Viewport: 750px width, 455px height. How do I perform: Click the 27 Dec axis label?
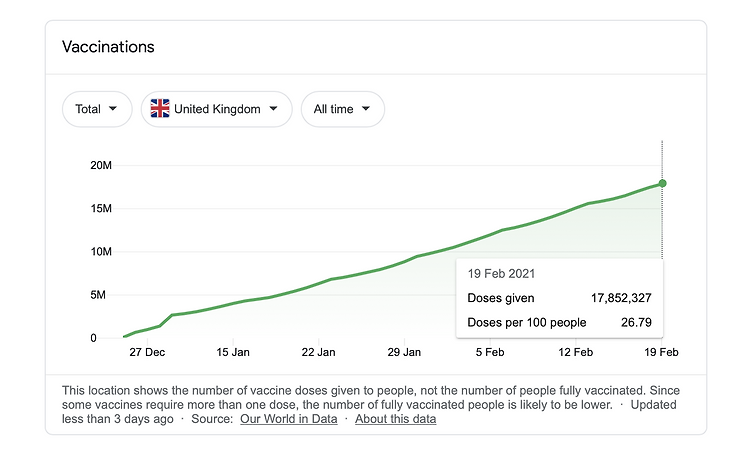coord(147,352)
